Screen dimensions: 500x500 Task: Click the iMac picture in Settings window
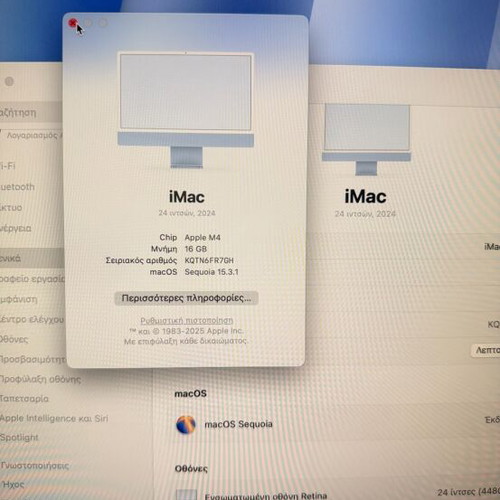click(366, 139)
